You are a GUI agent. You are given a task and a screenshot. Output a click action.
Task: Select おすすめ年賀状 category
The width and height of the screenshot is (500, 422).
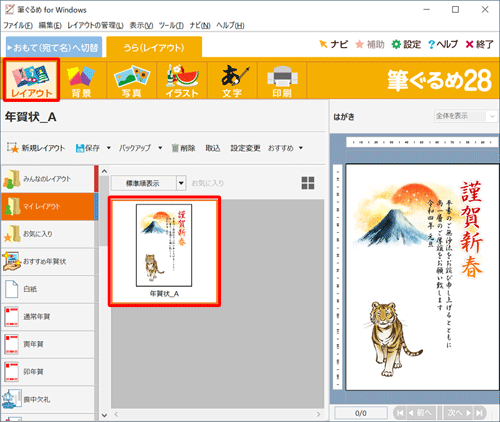[48, 262]
